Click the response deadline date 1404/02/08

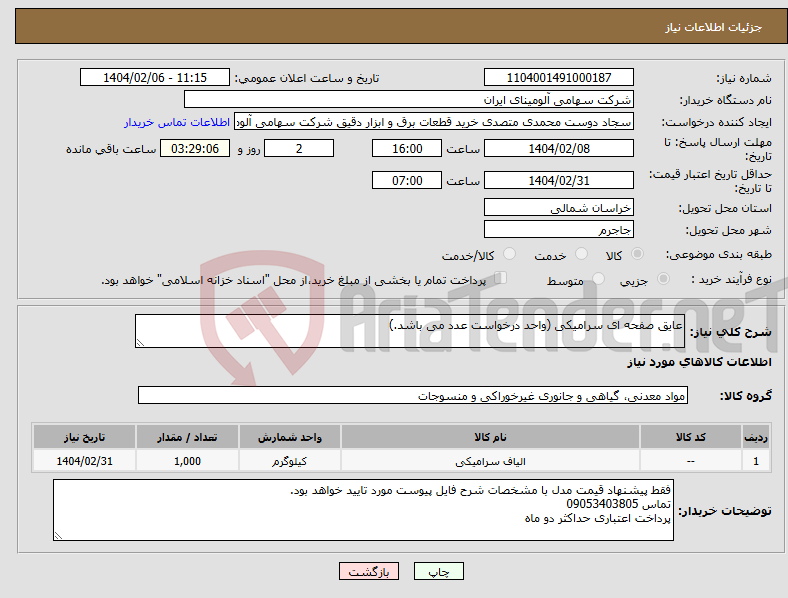[x=558, y=148]
